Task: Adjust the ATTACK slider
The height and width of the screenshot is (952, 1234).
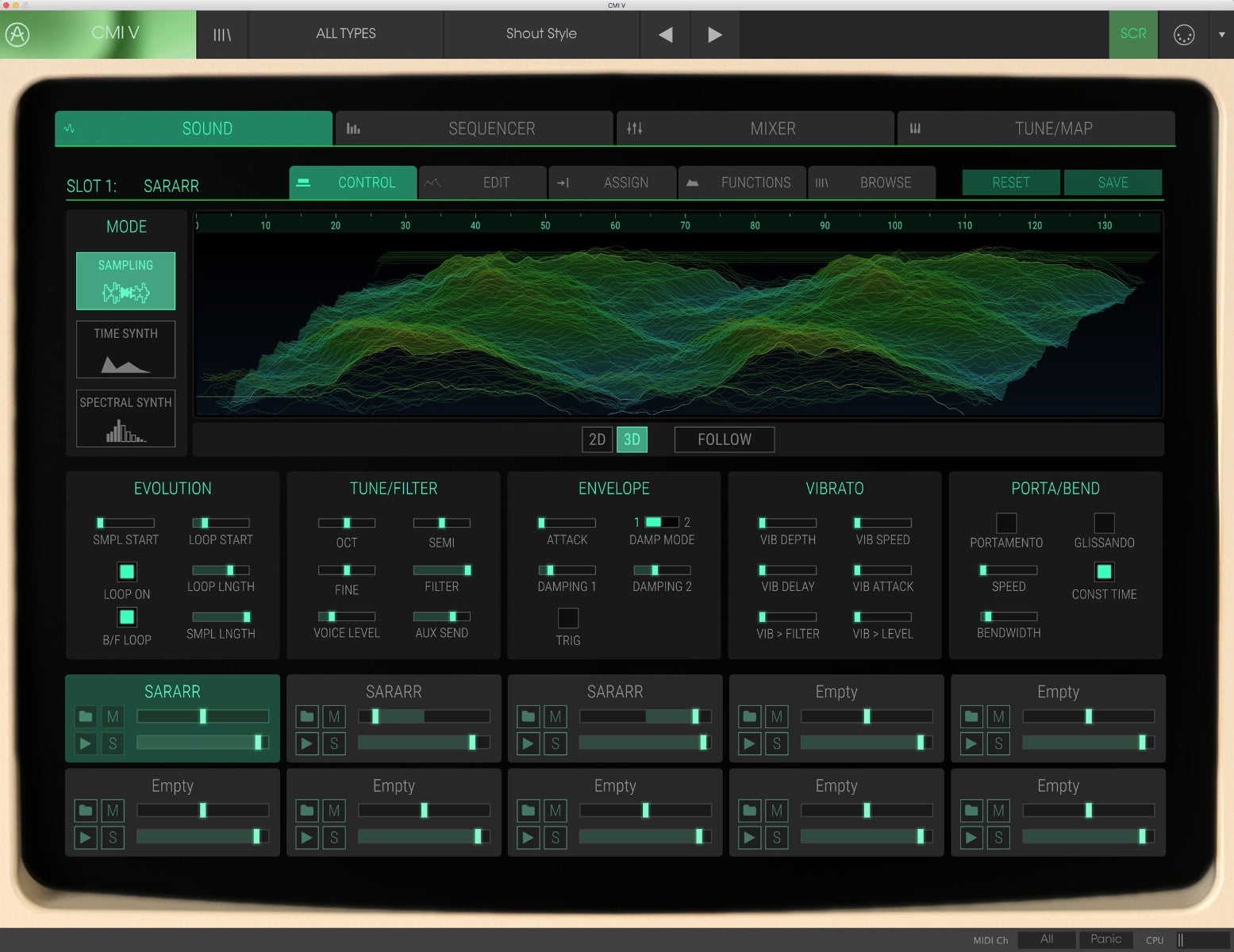Action: 567,523
